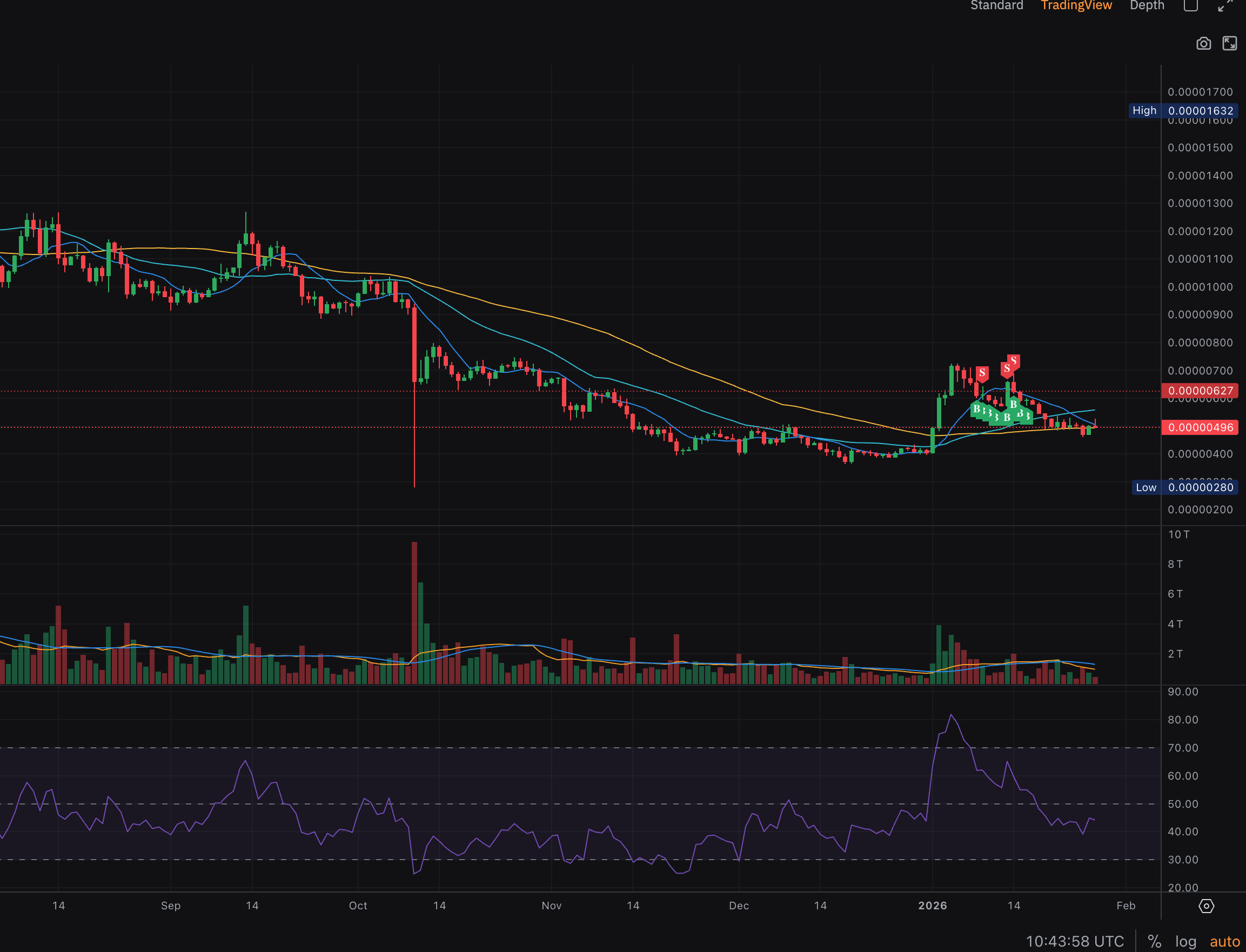Click the 2026 date label on time axis

932,906
